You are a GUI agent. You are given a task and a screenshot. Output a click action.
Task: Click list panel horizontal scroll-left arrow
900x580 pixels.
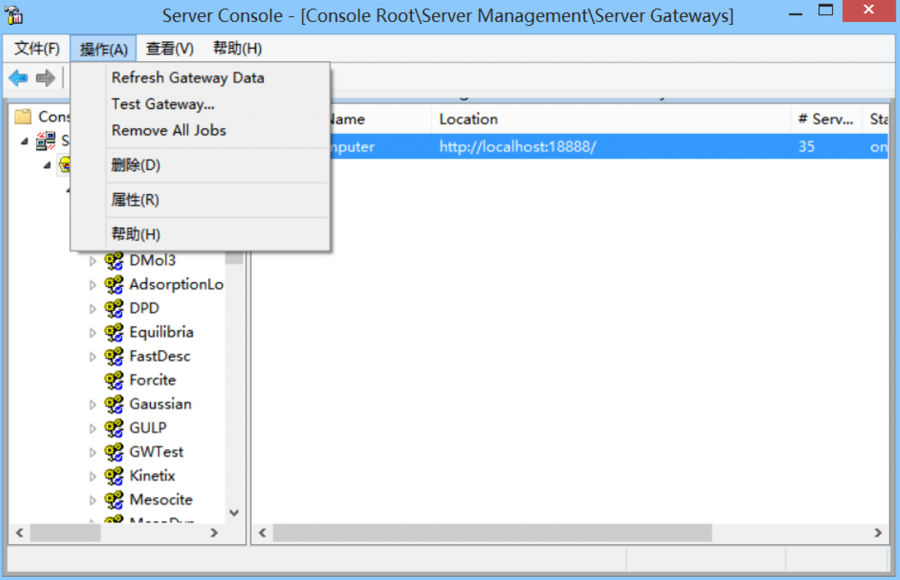click(x=262, y=533)
